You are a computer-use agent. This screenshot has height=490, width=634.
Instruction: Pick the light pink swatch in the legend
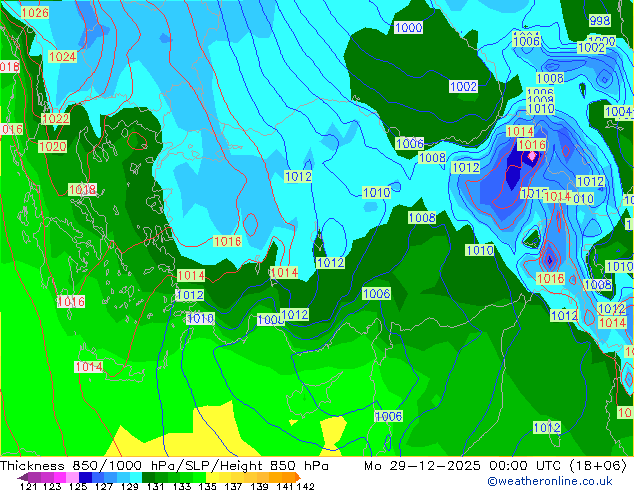click(71, 477)
